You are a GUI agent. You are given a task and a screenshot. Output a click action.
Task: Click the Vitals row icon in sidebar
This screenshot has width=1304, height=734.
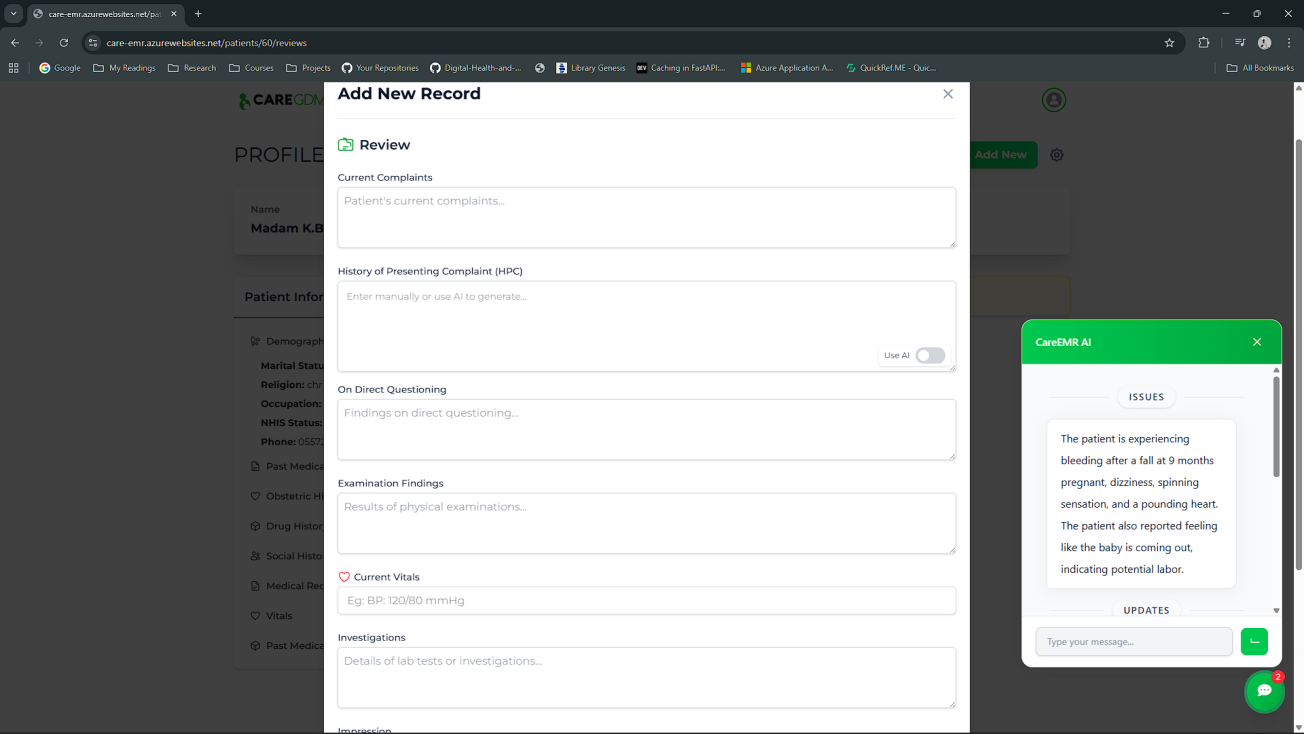(255, 616)
